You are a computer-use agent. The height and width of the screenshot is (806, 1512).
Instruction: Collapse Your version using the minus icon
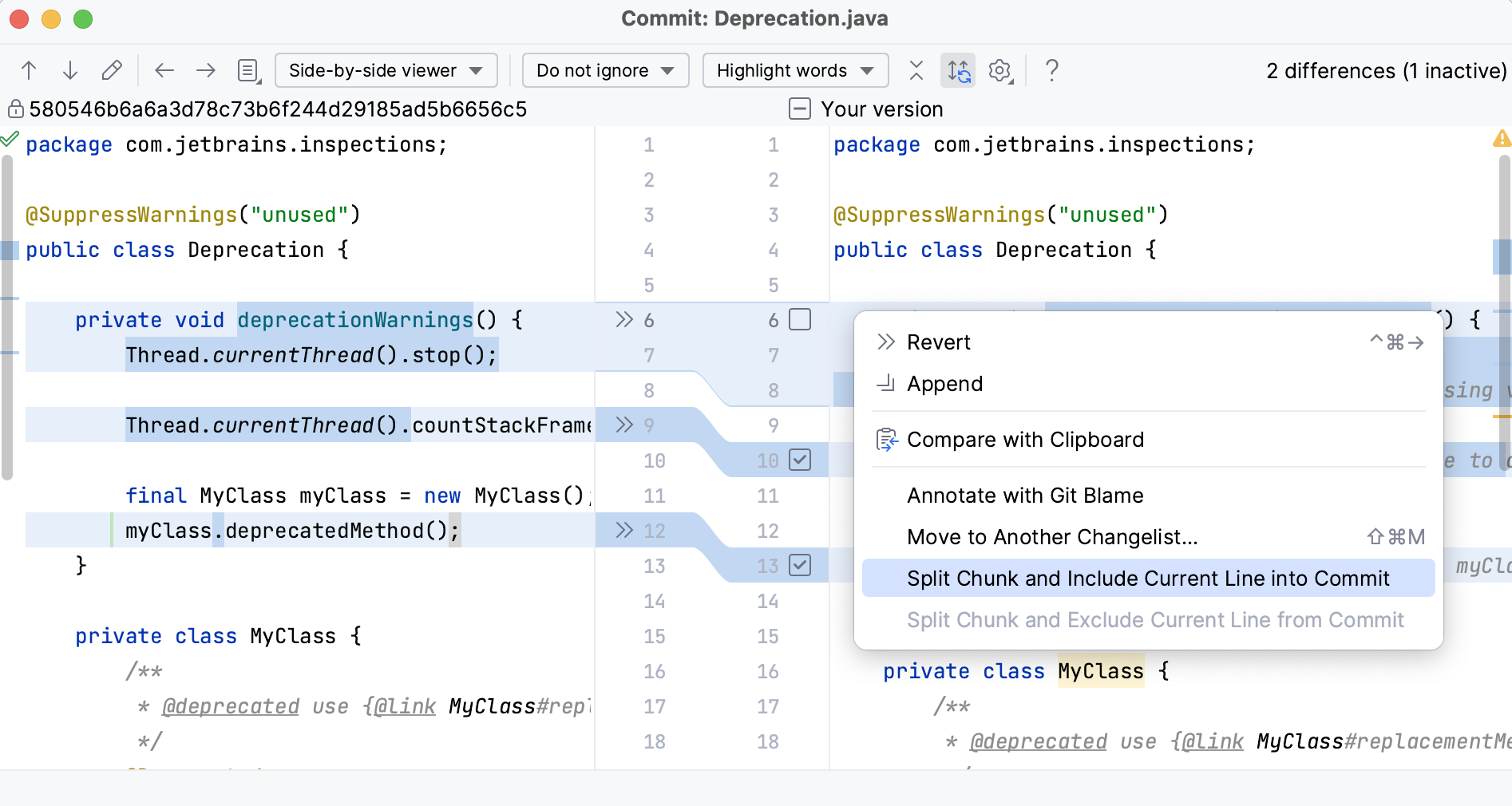(x=799, y=109)
